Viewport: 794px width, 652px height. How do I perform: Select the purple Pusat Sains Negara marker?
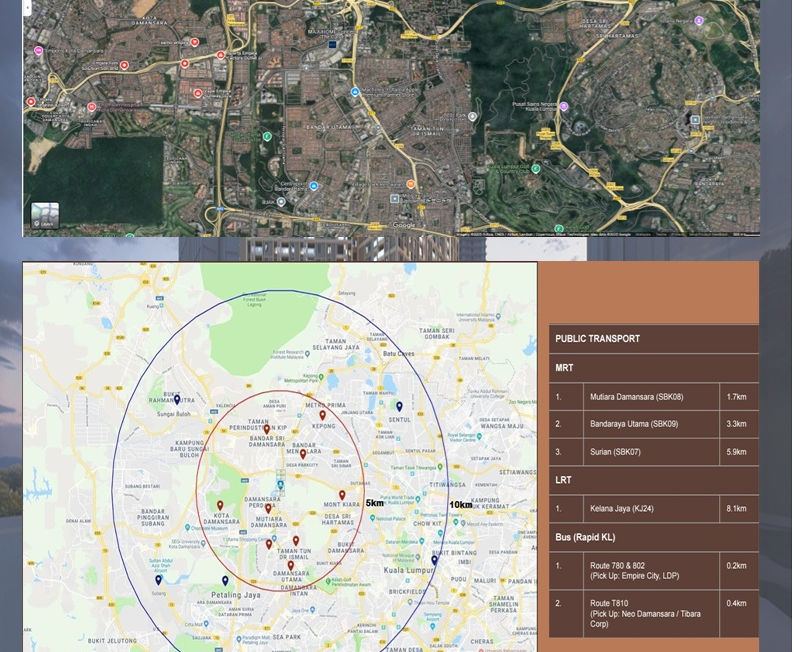(x=564, y=106)
